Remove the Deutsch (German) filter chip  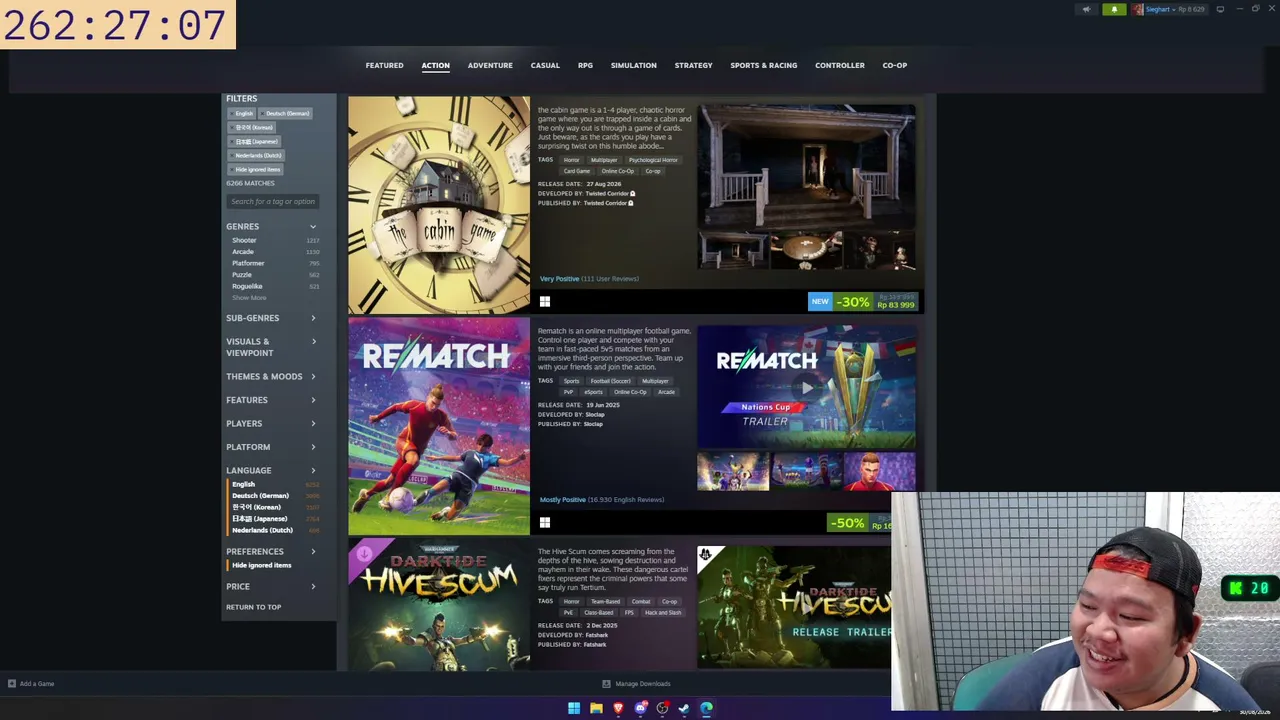pos(287,114)
